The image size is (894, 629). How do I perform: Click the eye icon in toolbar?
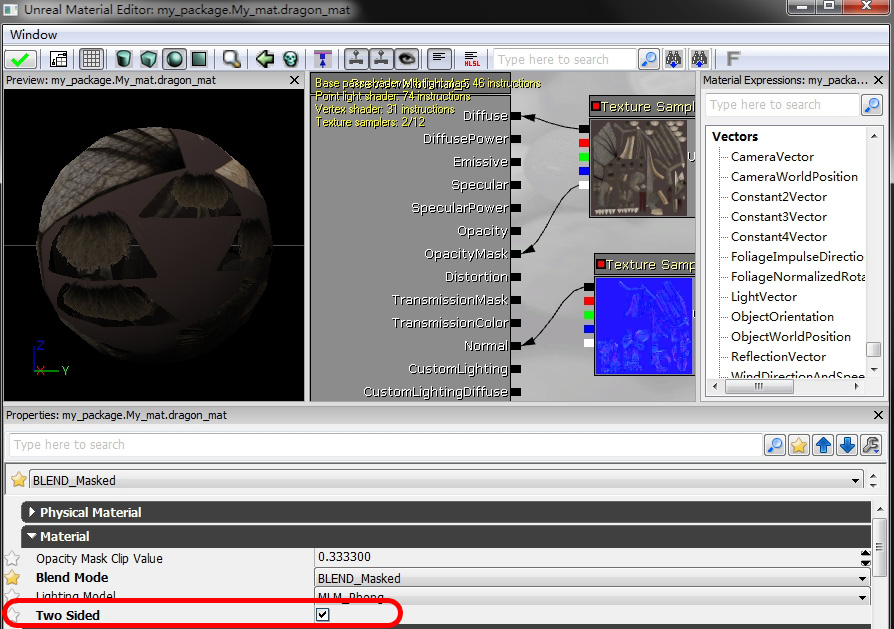click(405, 59)
